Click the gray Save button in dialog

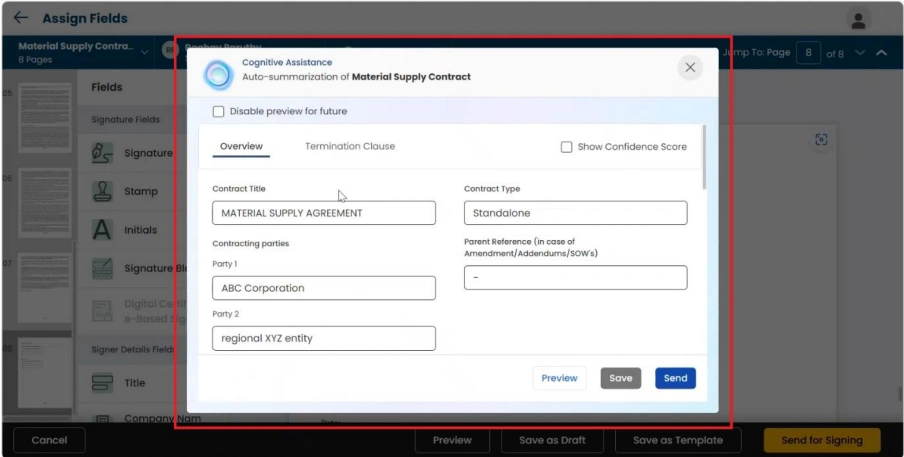tap(621, 378)
